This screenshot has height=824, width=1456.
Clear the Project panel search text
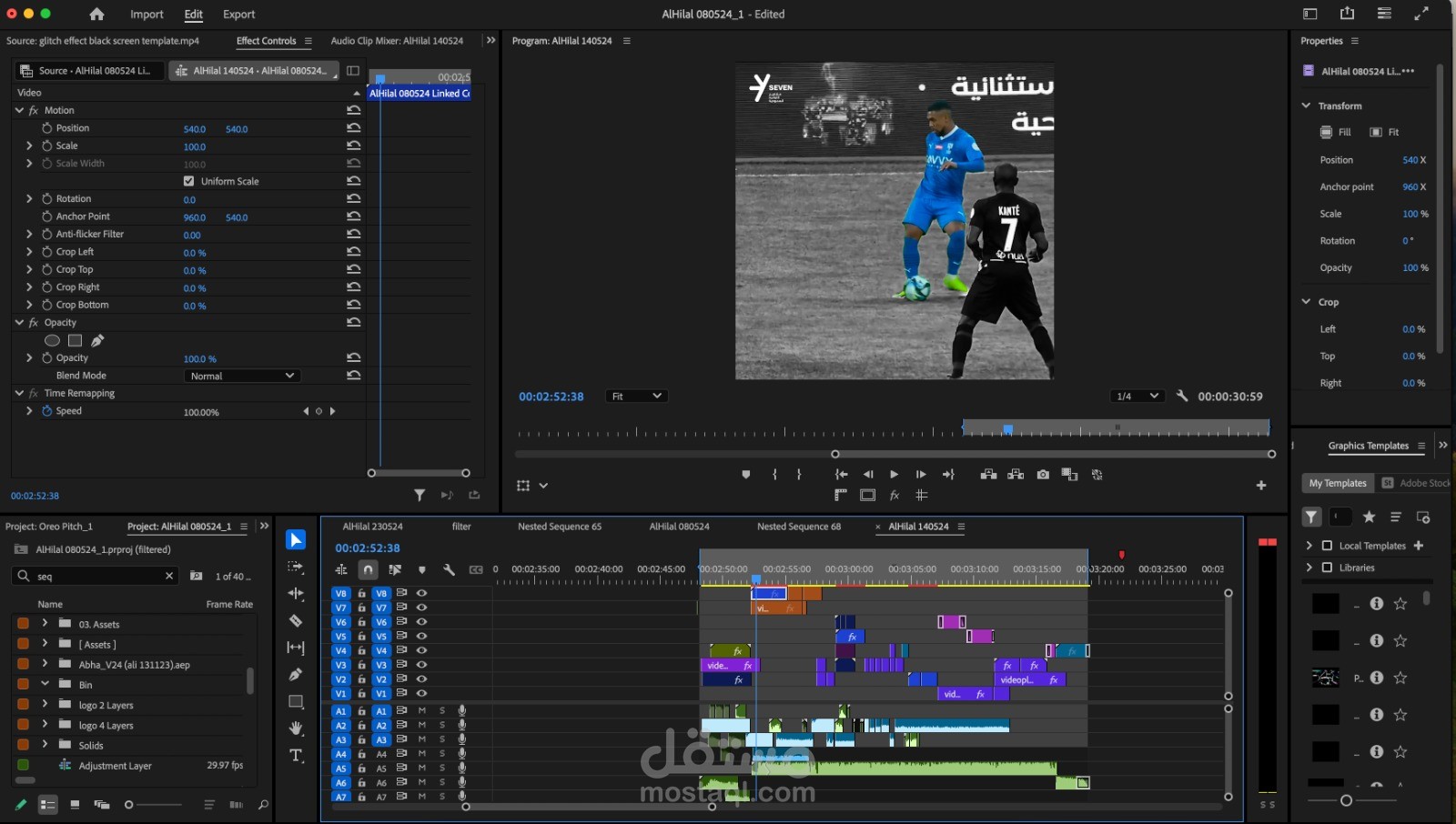[x=169, y=576]
